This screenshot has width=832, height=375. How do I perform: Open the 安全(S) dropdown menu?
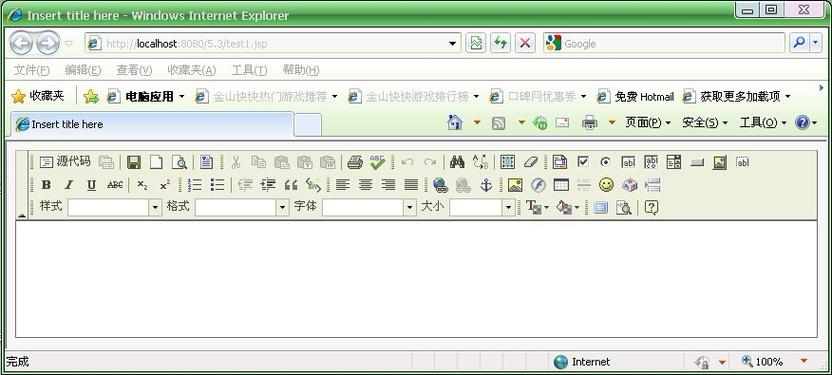pos(705,123)
